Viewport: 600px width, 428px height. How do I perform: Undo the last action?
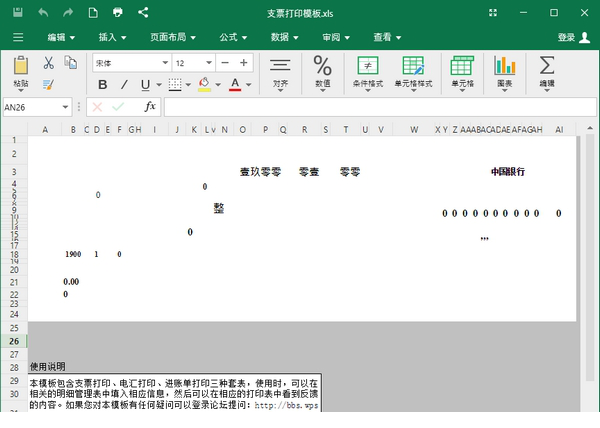point(43,13)
